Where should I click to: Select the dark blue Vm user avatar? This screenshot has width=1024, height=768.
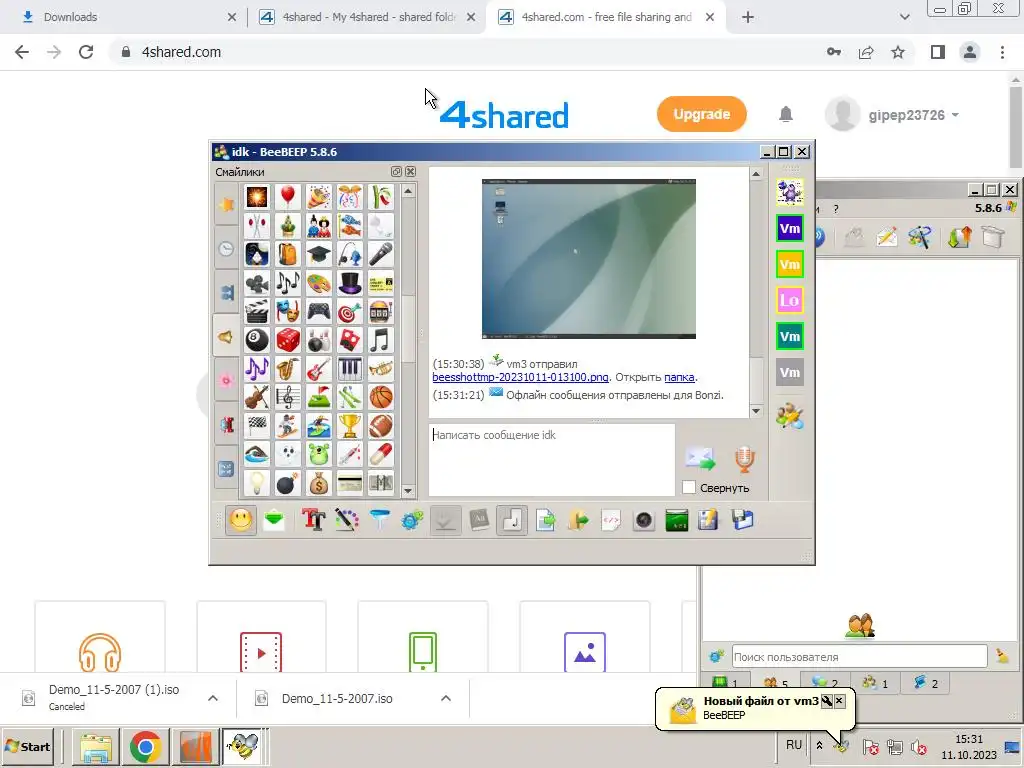click(x=790, y=229)
